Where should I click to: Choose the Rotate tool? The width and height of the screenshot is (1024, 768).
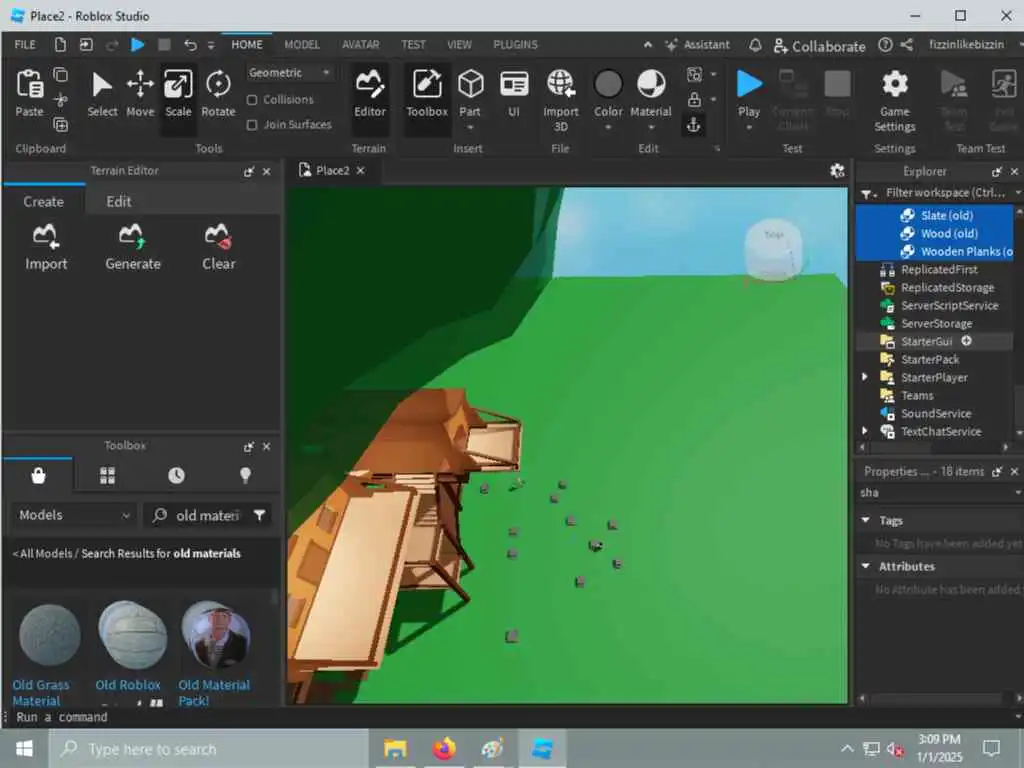coord(218,93)
